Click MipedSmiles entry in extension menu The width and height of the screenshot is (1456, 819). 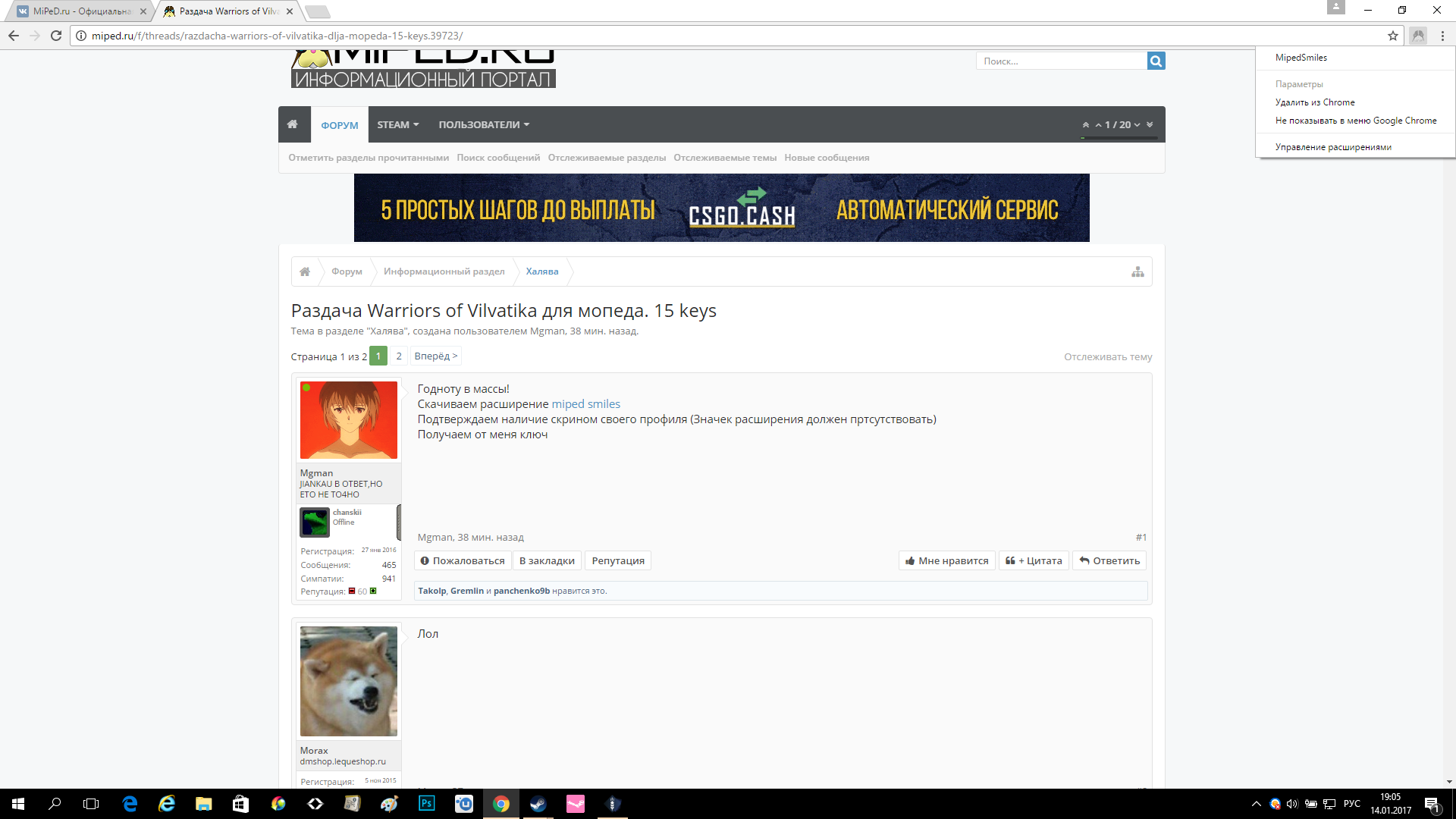tap(1301, 58)
